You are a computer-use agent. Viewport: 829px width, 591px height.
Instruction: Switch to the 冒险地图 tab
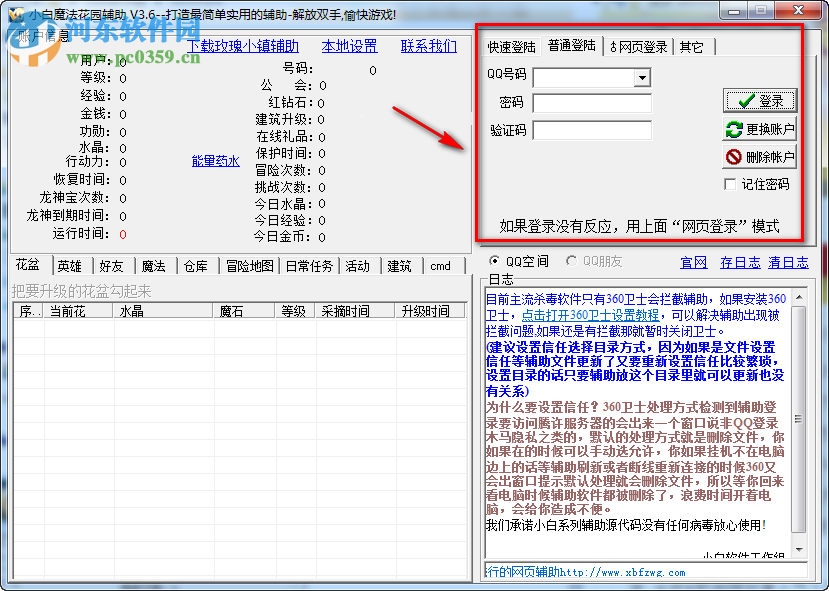tap(250, 266)
